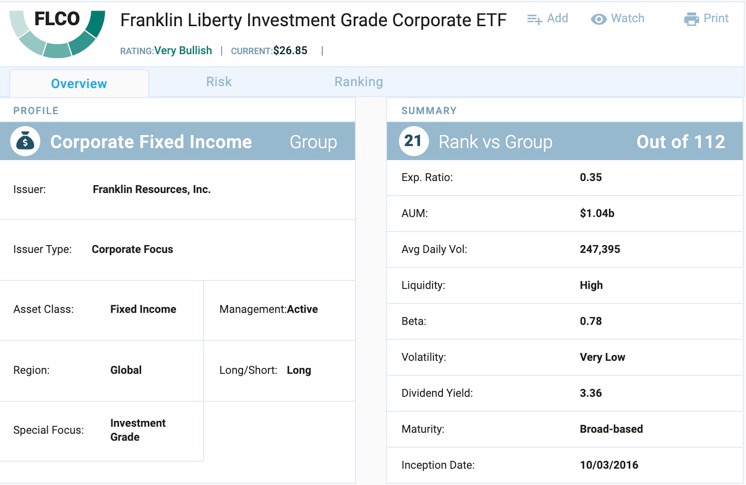Screen dimensions: 746x485
Task: Click the AUM value $1.04b
Action: (599, 213)
